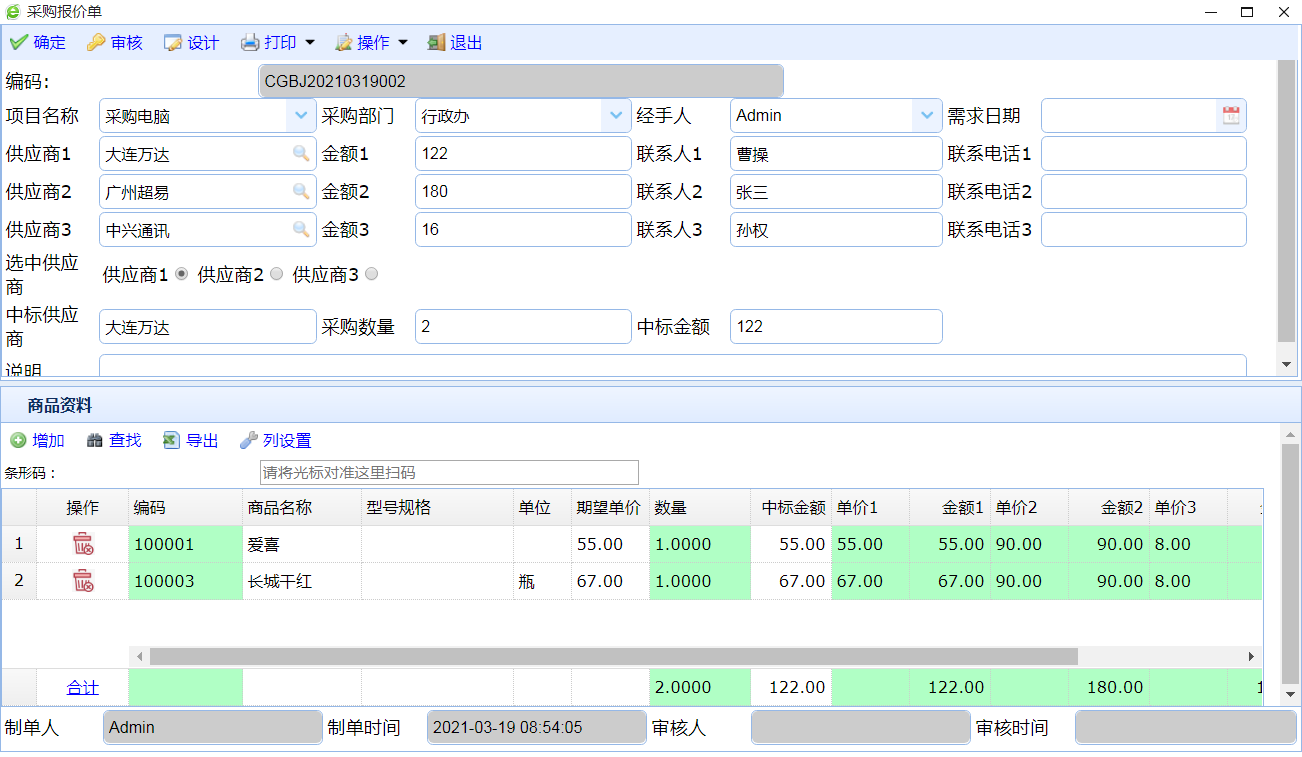Expand the 经手人 dropdown
This screenshot has width=1302, height=757.
(927, 115)
